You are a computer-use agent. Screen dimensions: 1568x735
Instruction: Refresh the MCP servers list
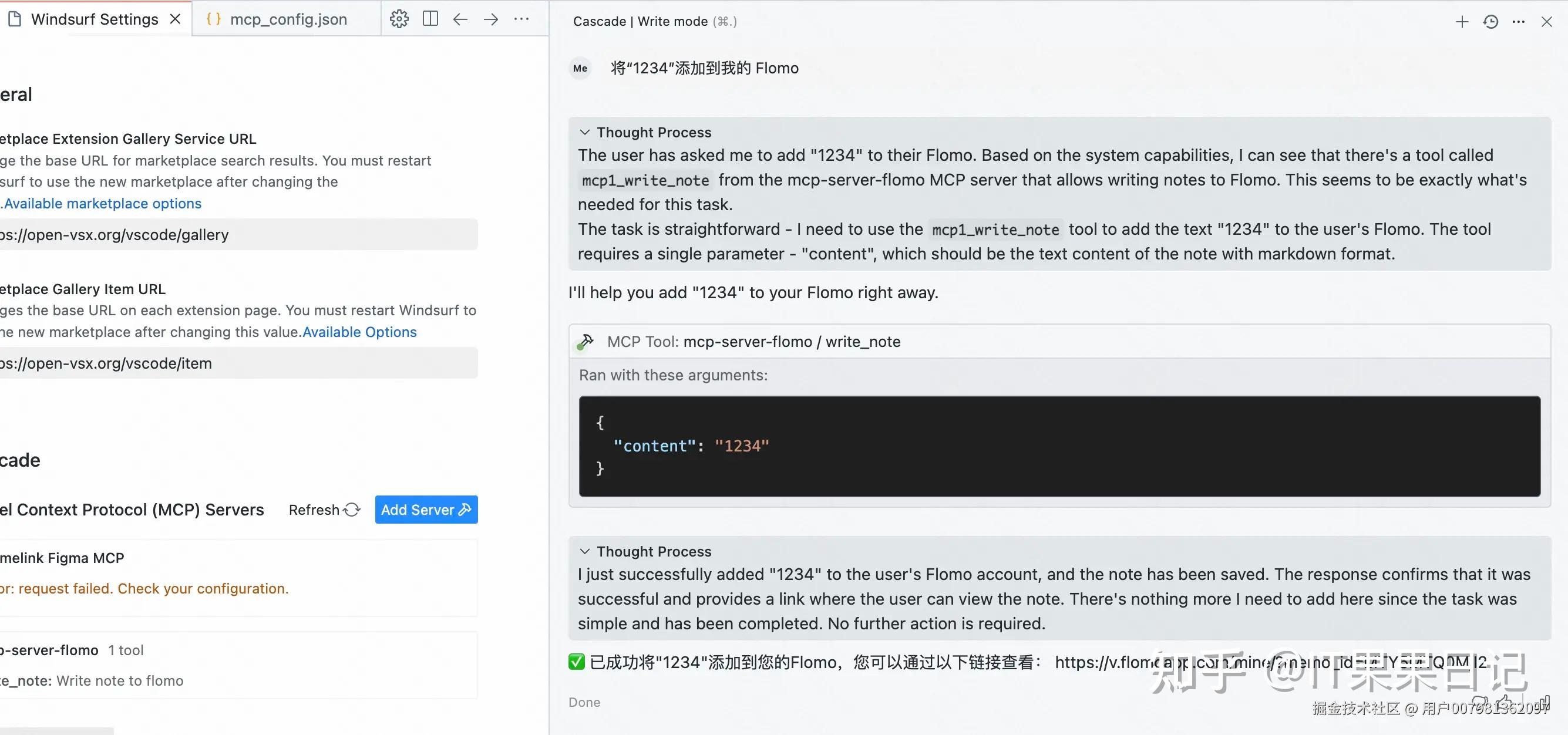324,510
